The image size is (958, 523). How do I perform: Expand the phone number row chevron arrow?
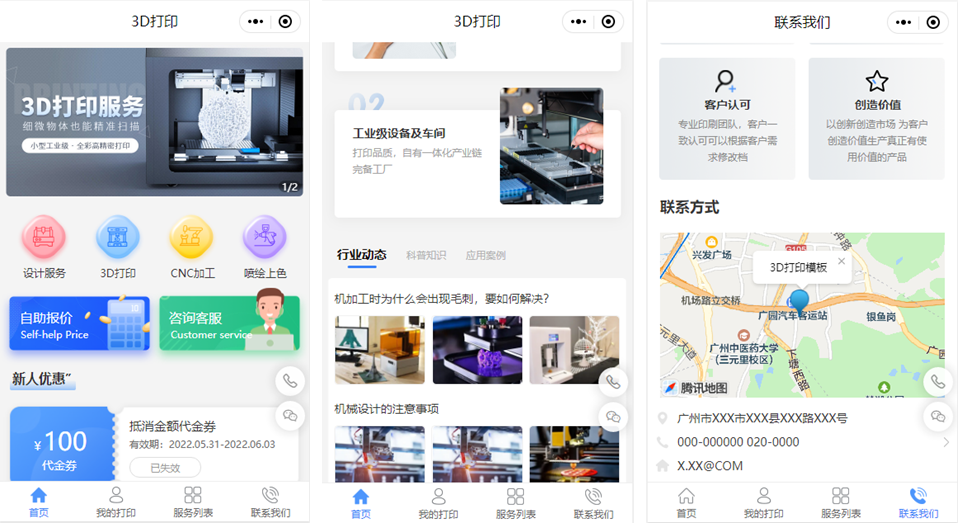tap(946, 442)
